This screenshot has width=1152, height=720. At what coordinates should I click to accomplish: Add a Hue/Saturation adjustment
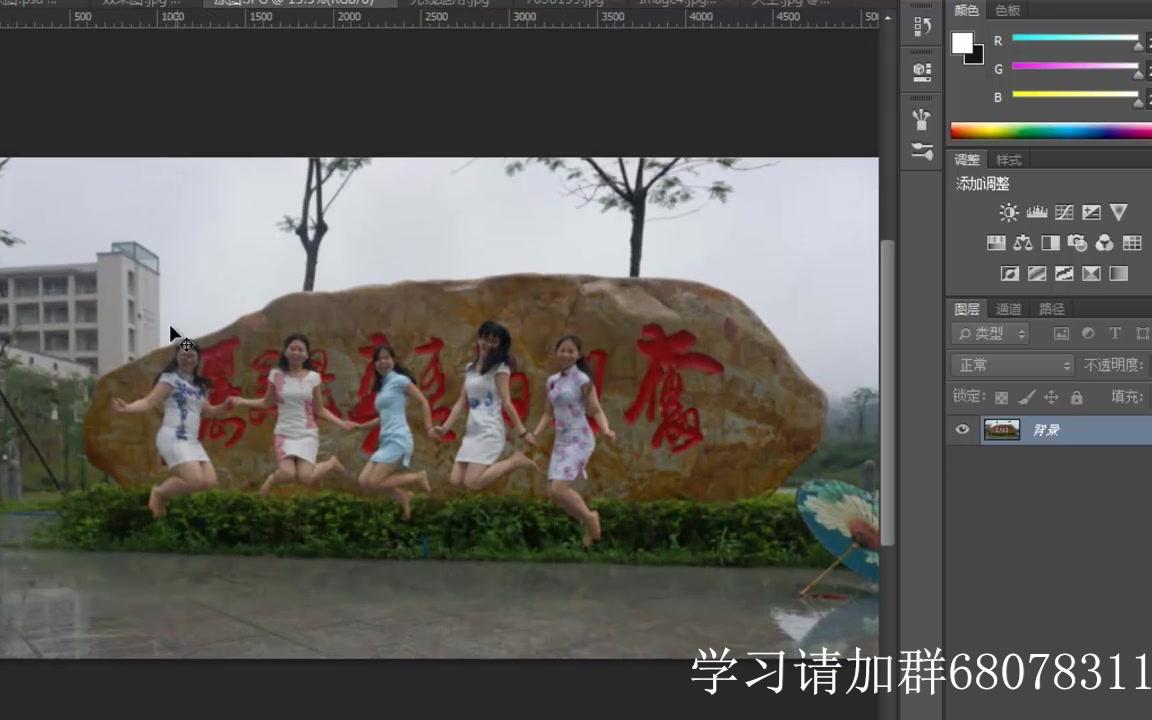[x=996, y=243]
